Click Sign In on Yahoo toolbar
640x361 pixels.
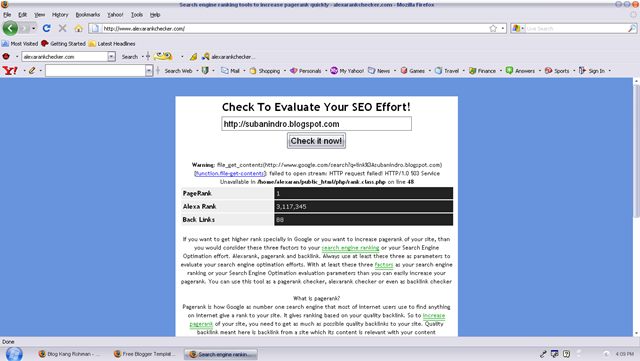(592, 71)
